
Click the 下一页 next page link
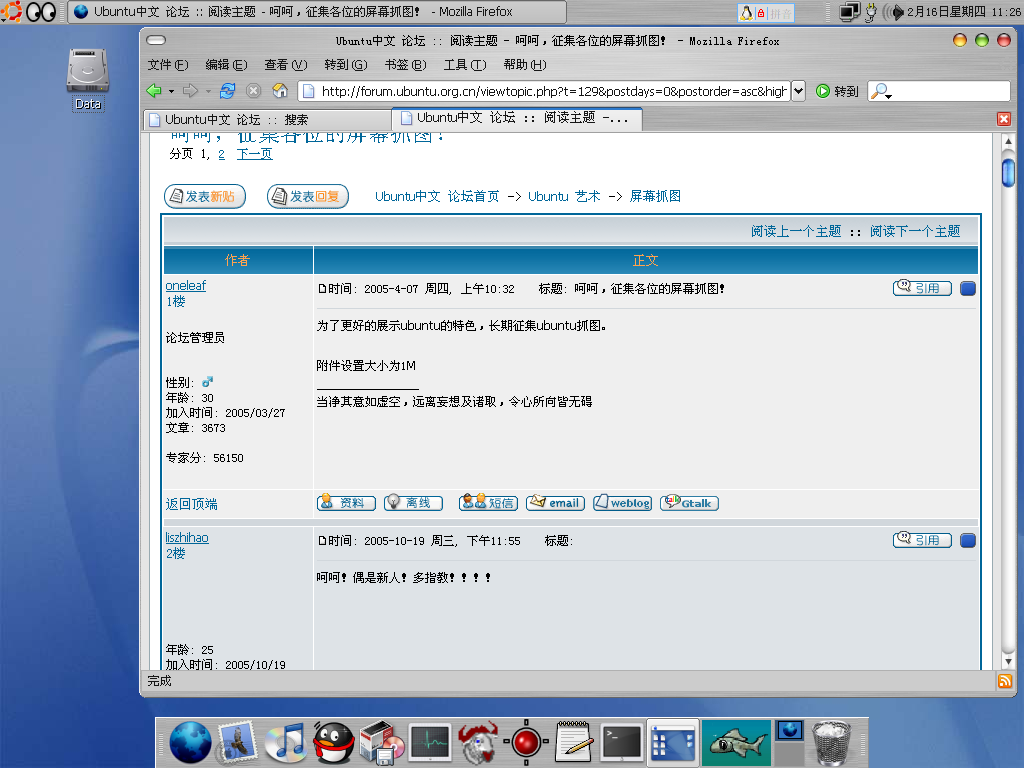pyautogui.click(x=254, y=154)
